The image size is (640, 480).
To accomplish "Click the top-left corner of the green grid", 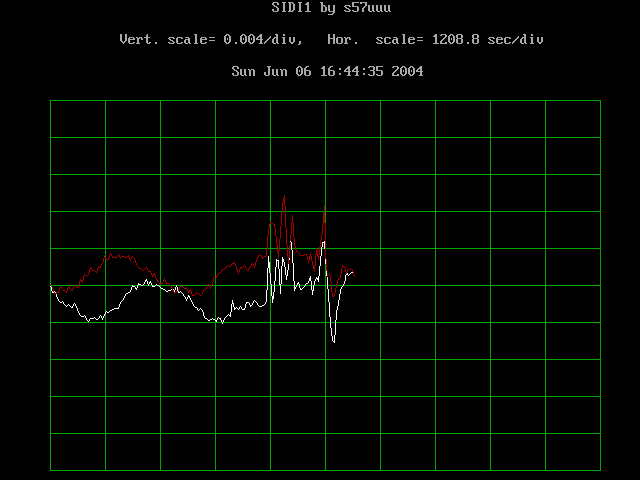I will click(51, 101).
